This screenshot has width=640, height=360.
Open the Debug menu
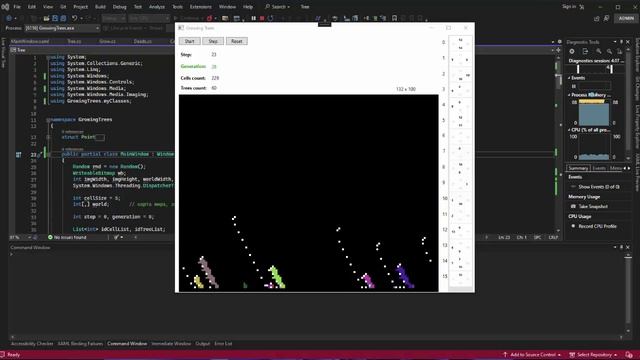tap(119, 7)
